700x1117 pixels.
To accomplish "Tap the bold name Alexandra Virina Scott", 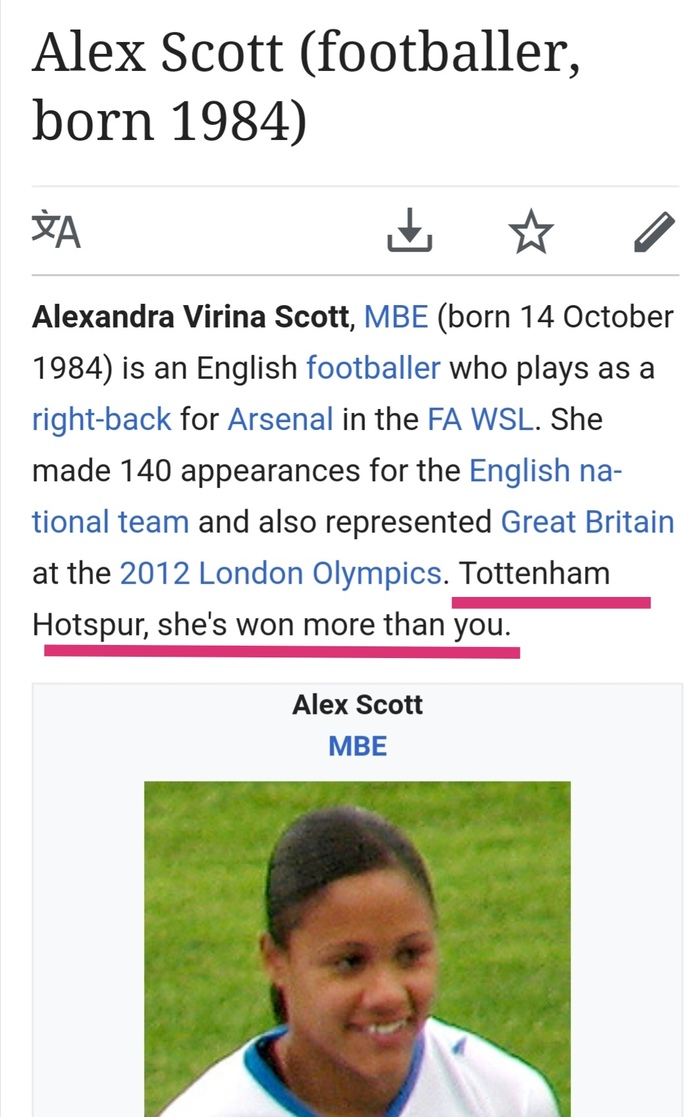I will click(x=191, y=318).
